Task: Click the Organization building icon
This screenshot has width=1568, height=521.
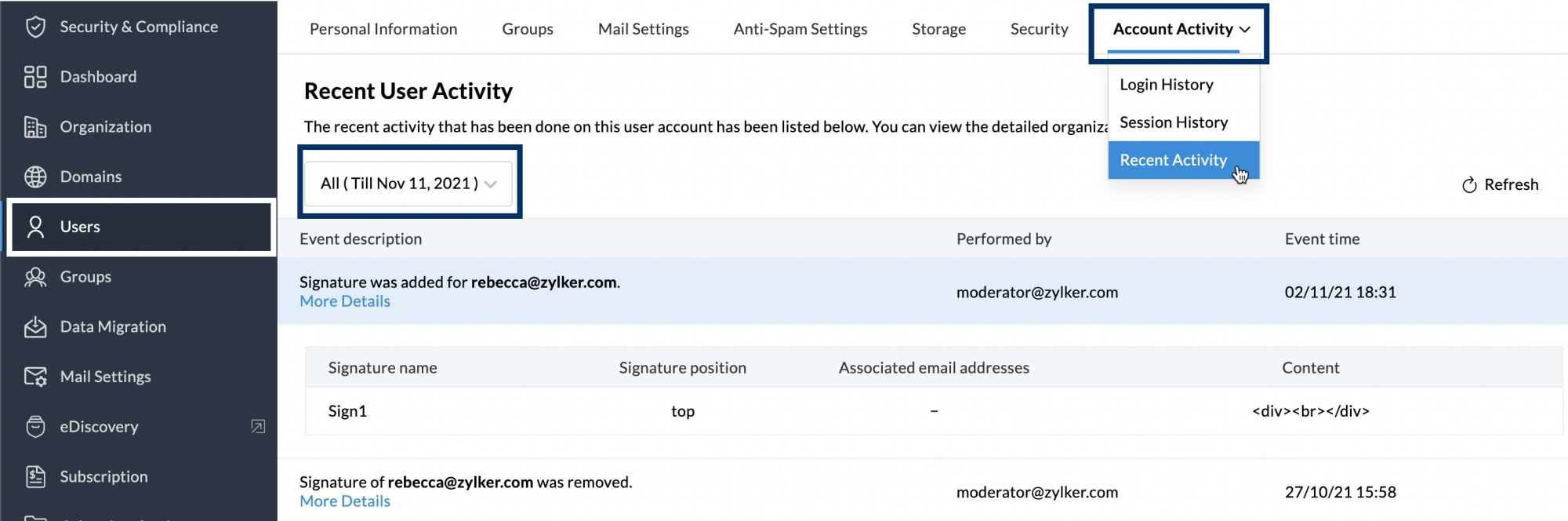Action: pos(35,127)
